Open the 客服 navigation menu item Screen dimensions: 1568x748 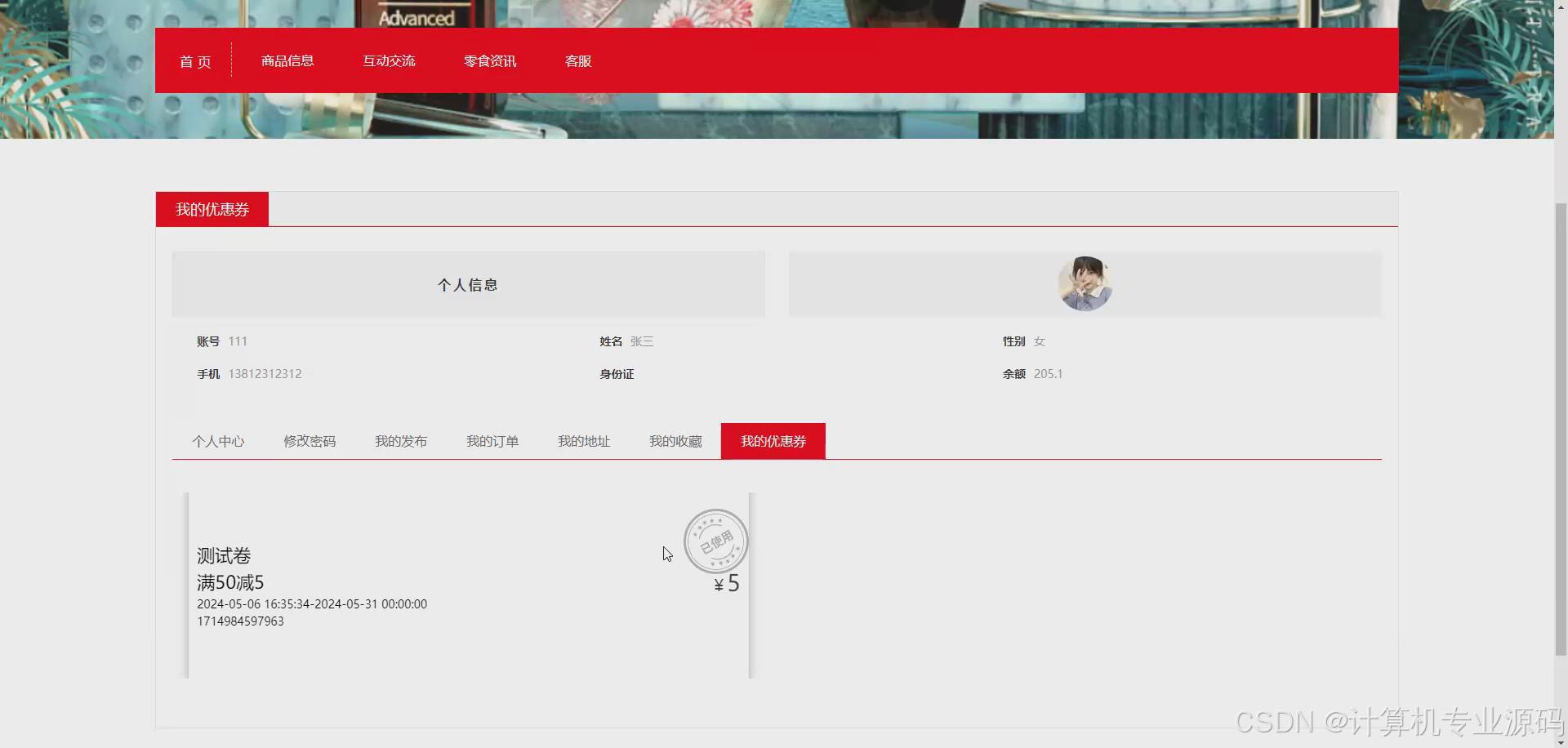pyautogui.click(x=577, y=60)
